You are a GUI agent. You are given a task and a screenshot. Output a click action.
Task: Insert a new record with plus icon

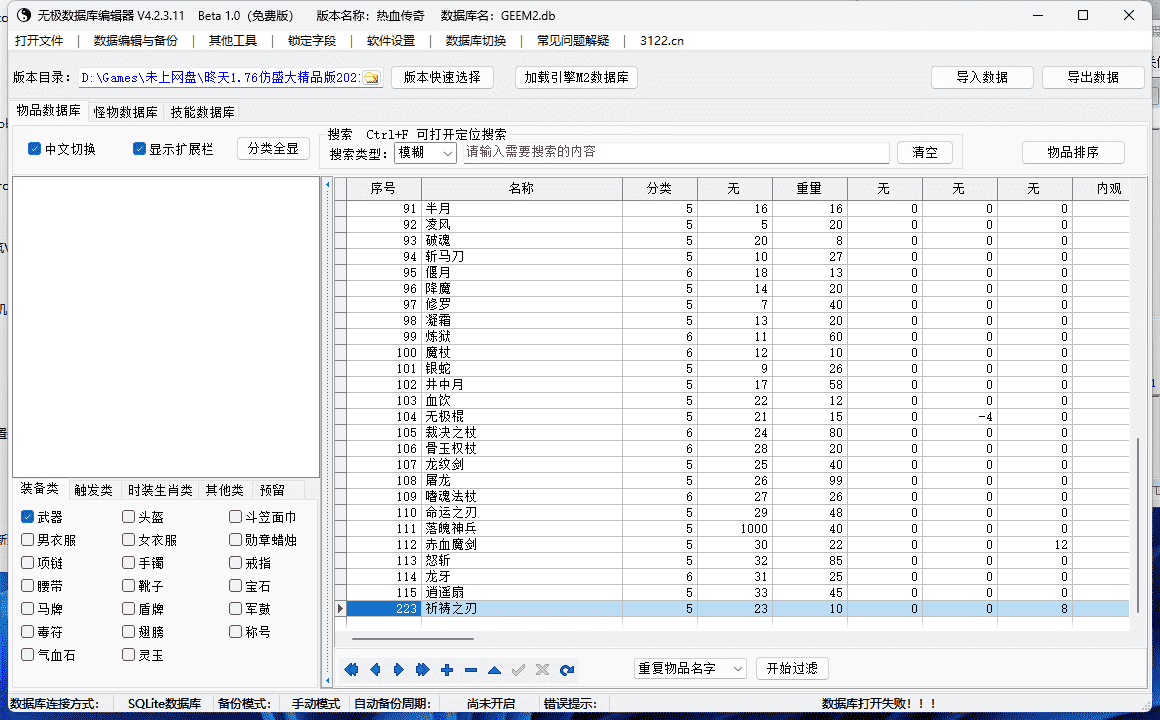click(447, 670)
